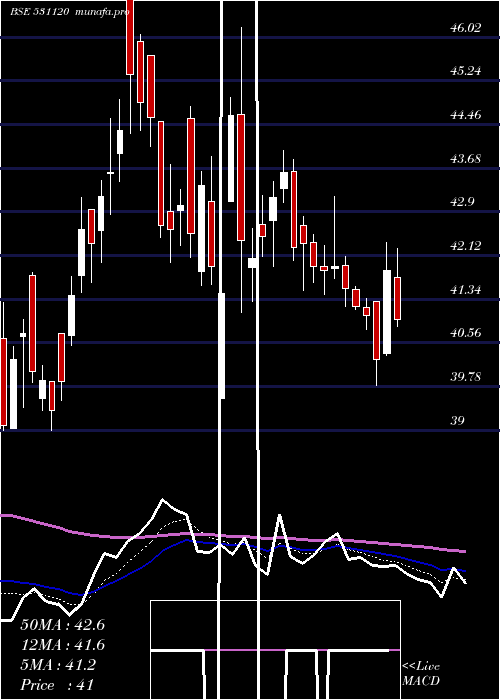Click the 39.78 price axis label
Screen dimensions: 500x700
(x=465, y=377)
